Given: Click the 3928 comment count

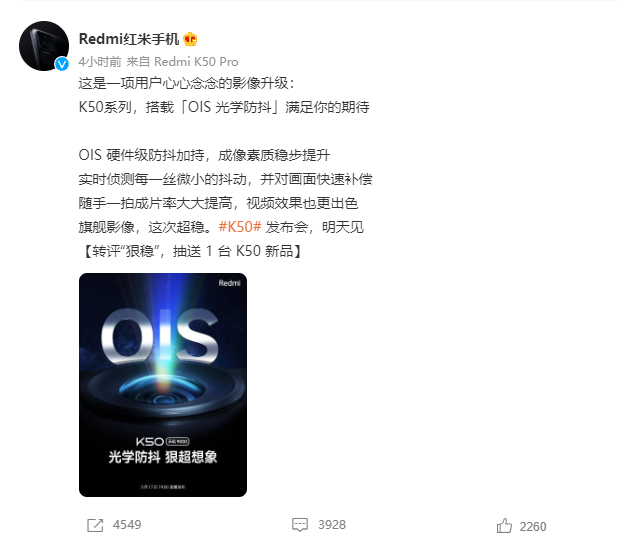Looking at the screenshot, I should pyautogui.click(x=332, y=525).
